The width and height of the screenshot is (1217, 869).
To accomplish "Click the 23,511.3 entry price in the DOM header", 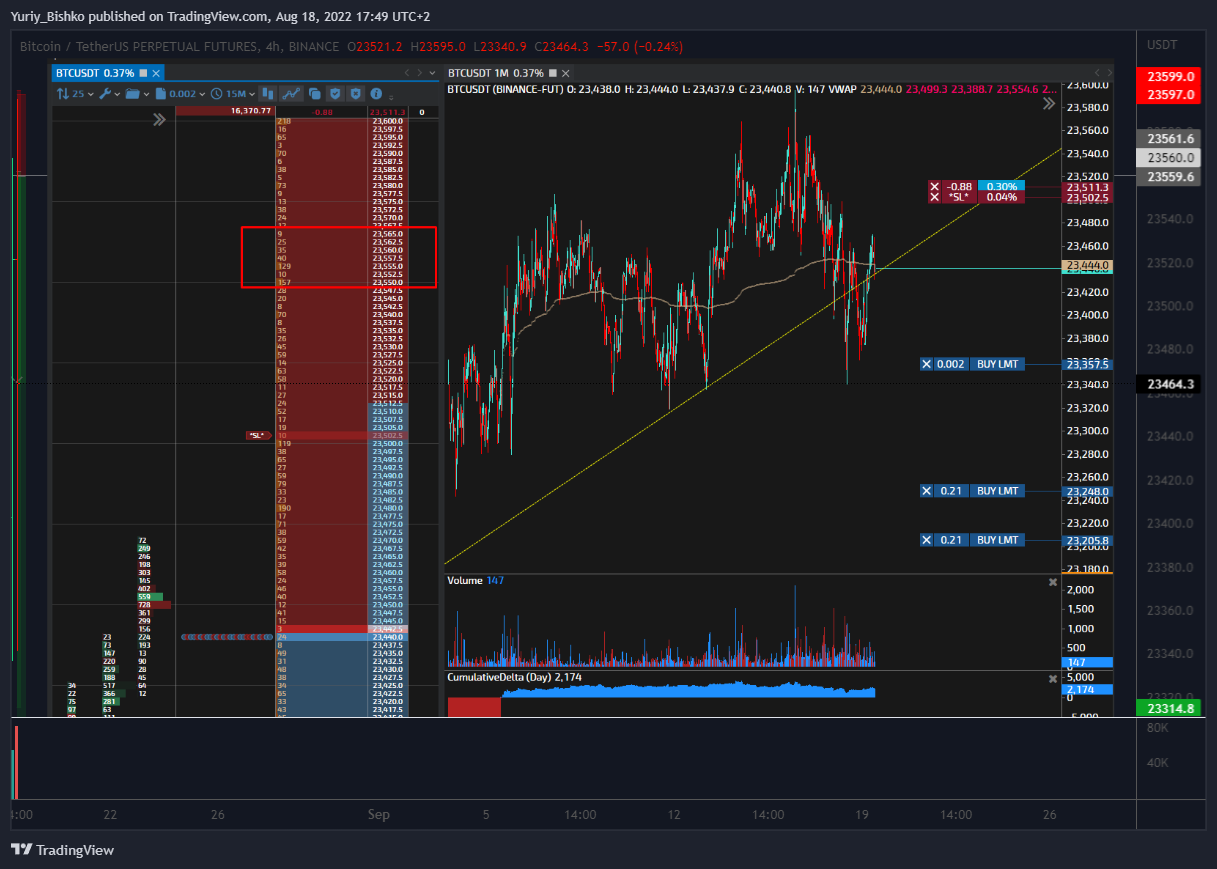I will [x=389, y=112].
